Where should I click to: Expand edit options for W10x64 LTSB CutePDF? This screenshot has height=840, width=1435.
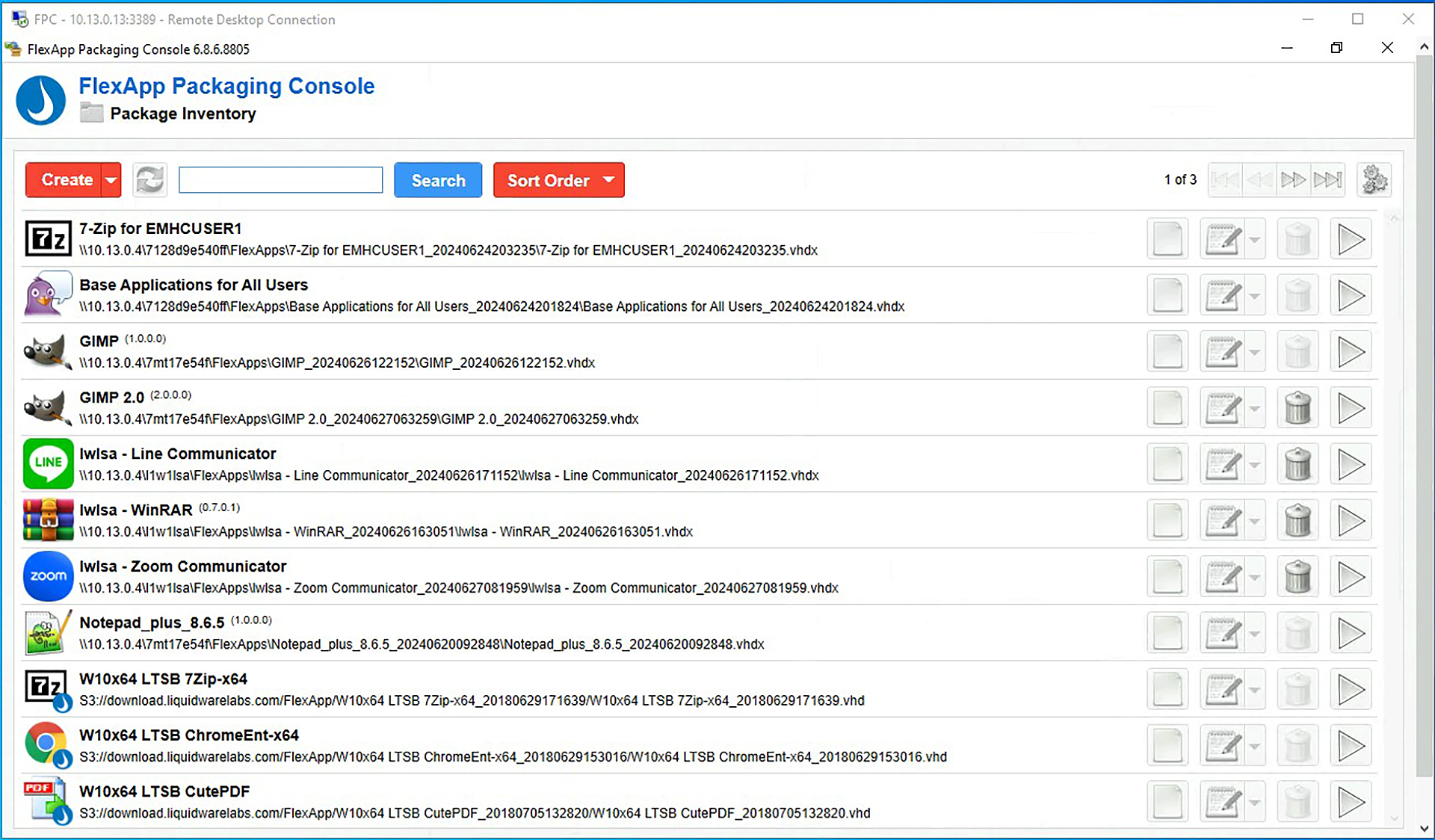1255,803
